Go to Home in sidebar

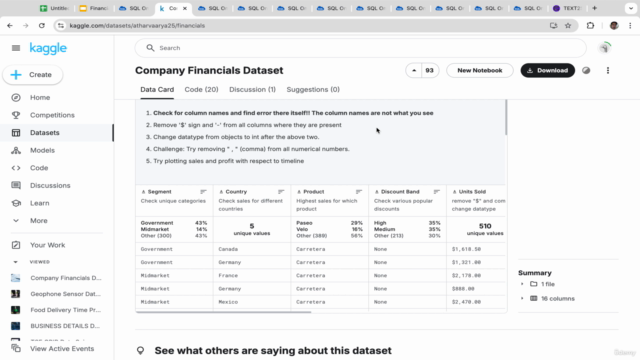click(x=40, y=98)
